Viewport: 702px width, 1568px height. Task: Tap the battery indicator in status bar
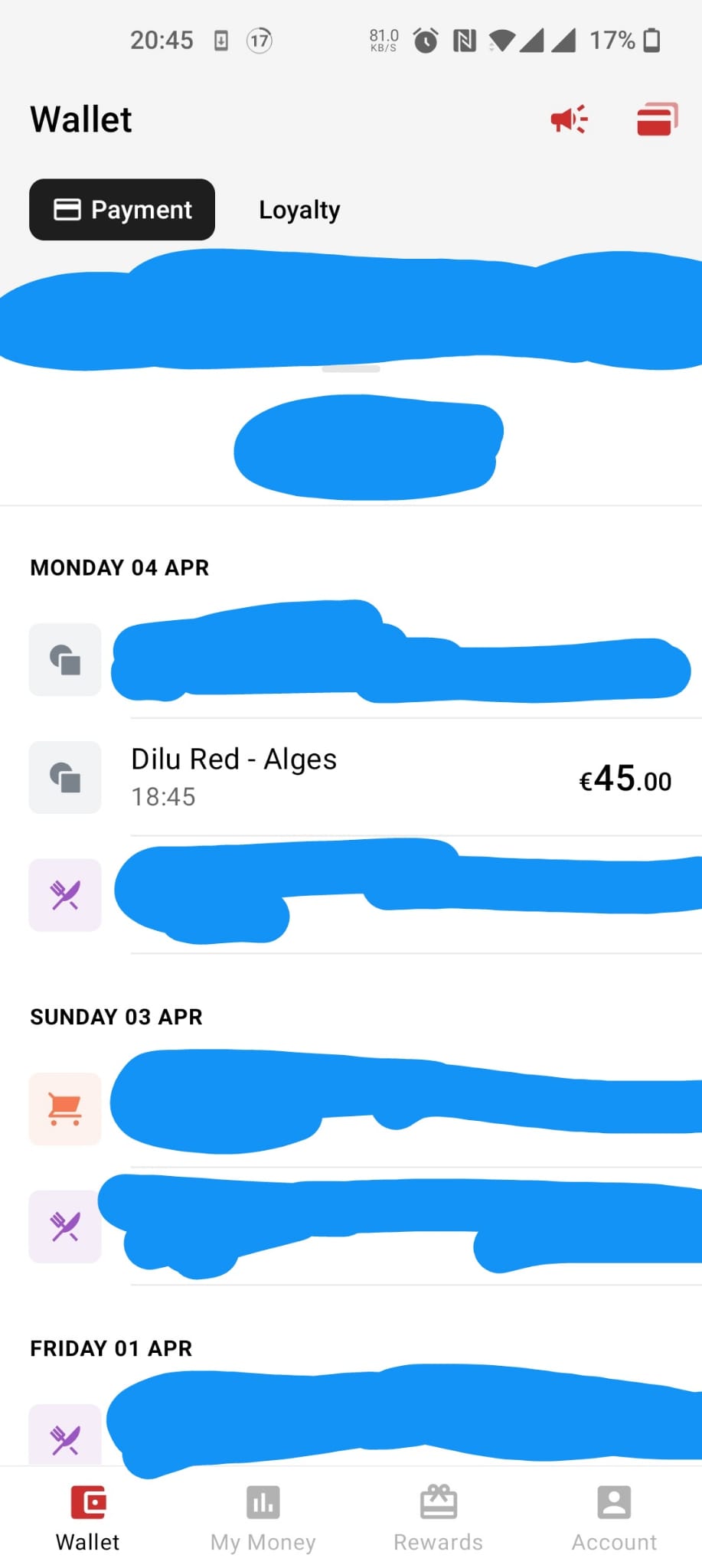(x=651, y=40)
